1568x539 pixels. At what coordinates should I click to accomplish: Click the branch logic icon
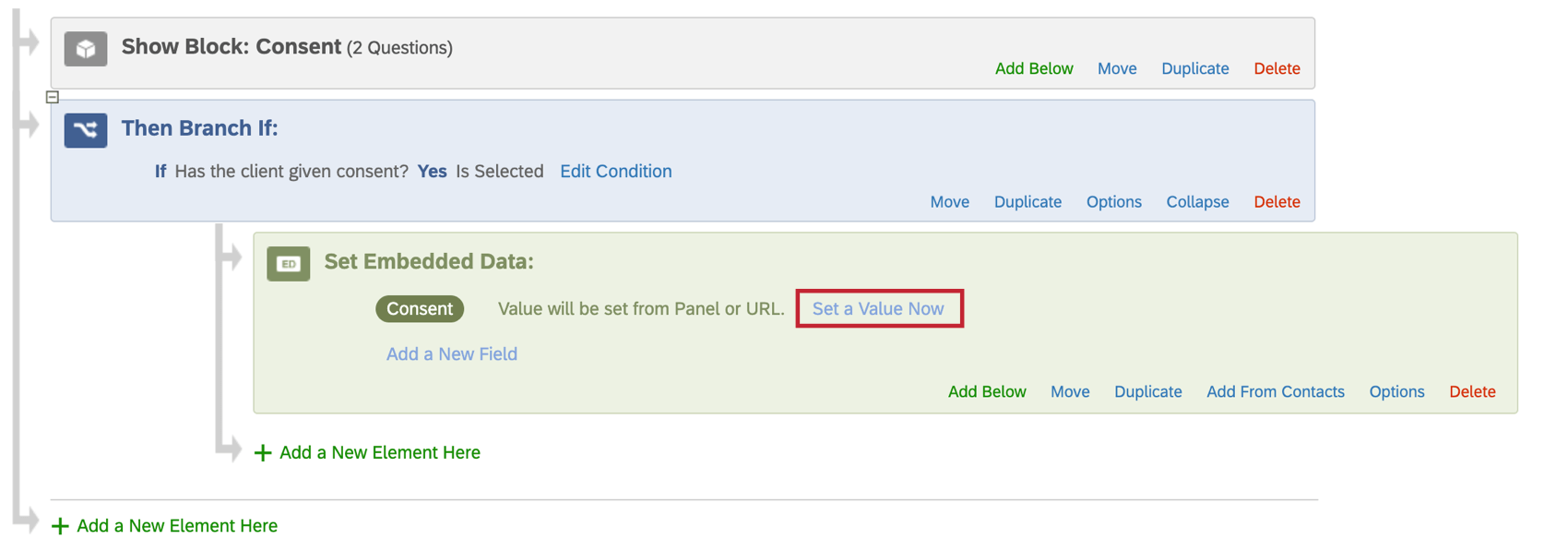coord(86,130)
